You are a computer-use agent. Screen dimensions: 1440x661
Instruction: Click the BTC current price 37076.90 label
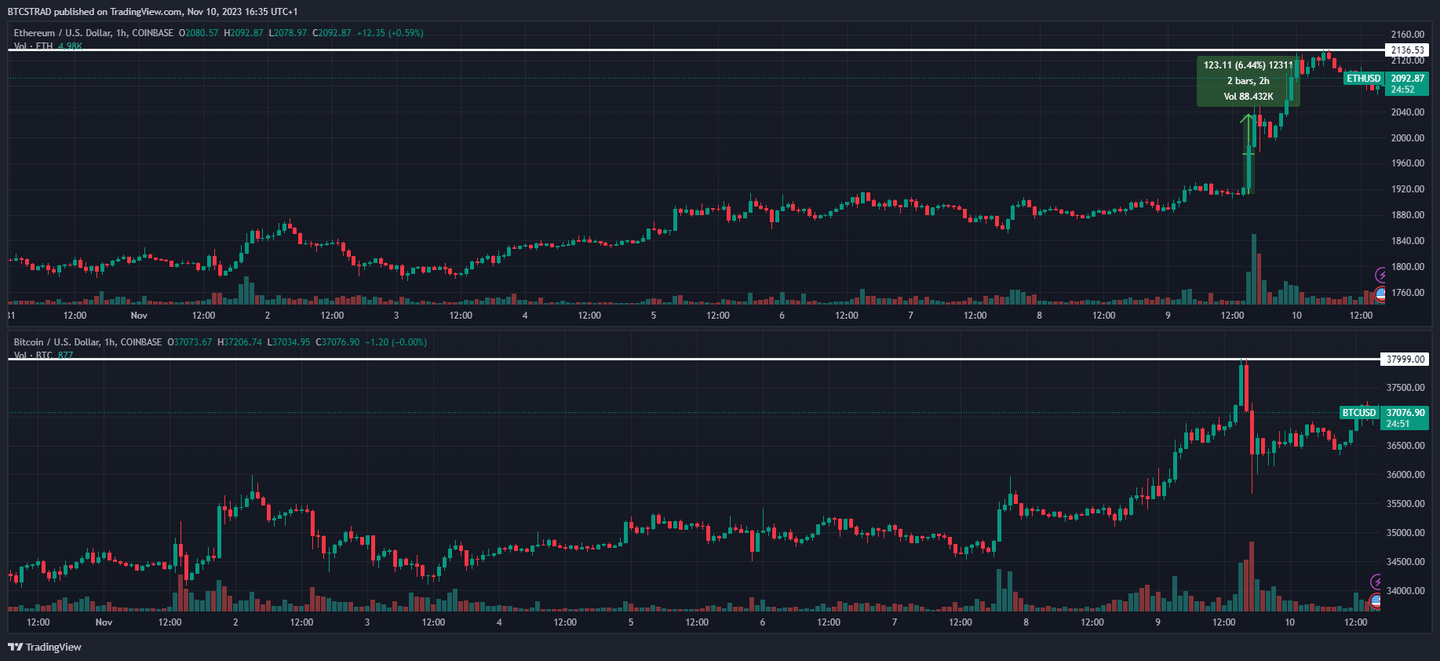point(1407,412)
